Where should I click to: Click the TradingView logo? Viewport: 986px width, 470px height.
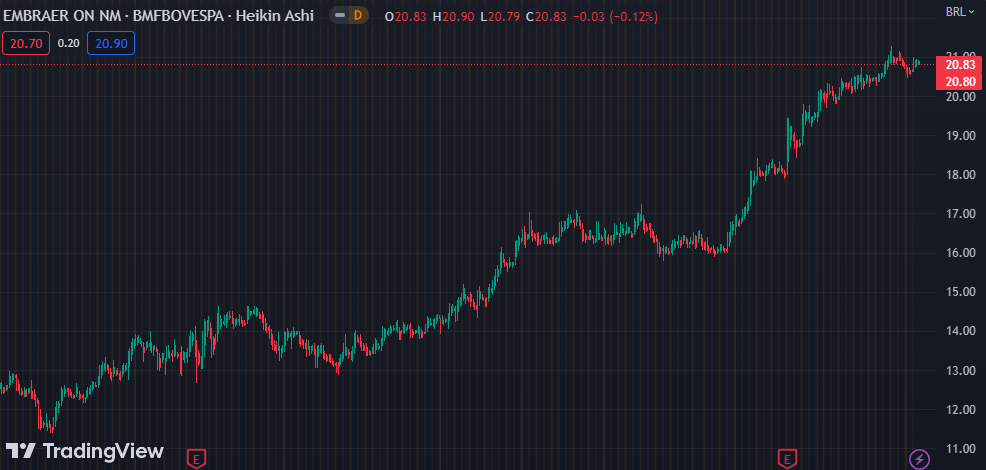click(84, 451)
